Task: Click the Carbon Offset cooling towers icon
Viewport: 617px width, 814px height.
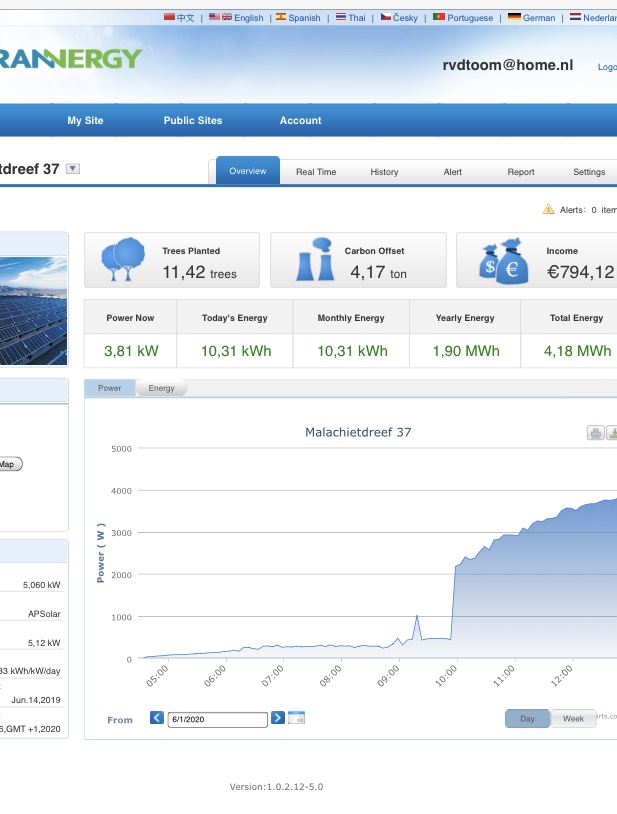Action: (x=314, y=261)
